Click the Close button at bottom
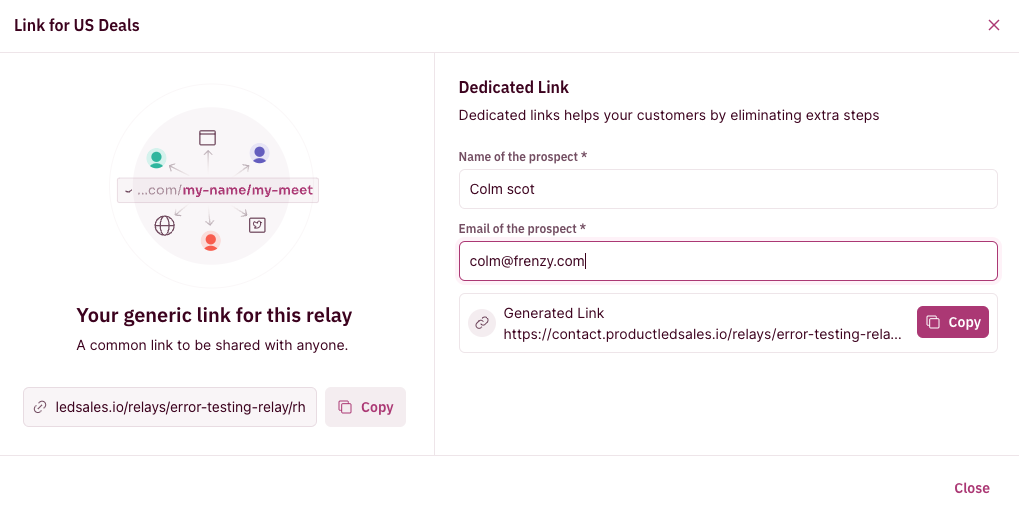 pos(972,488)
